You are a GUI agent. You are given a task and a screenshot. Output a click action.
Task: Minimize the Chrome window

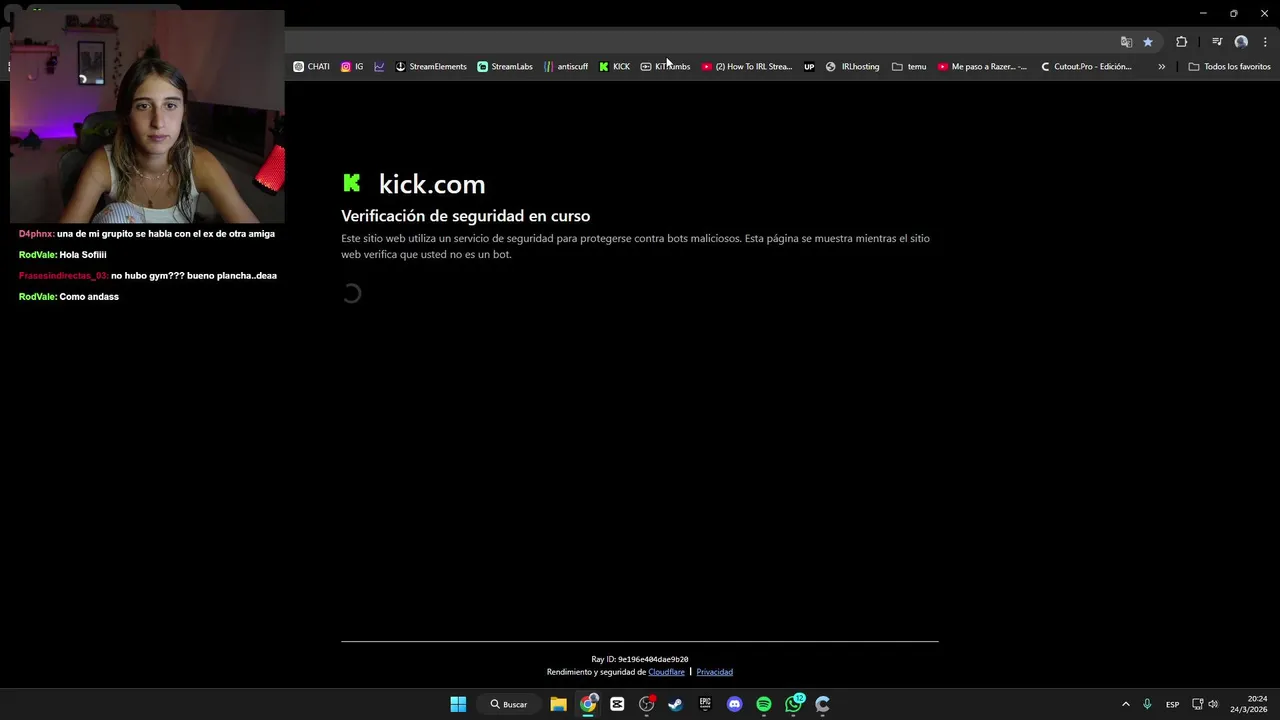click(x=1203, y=13)
